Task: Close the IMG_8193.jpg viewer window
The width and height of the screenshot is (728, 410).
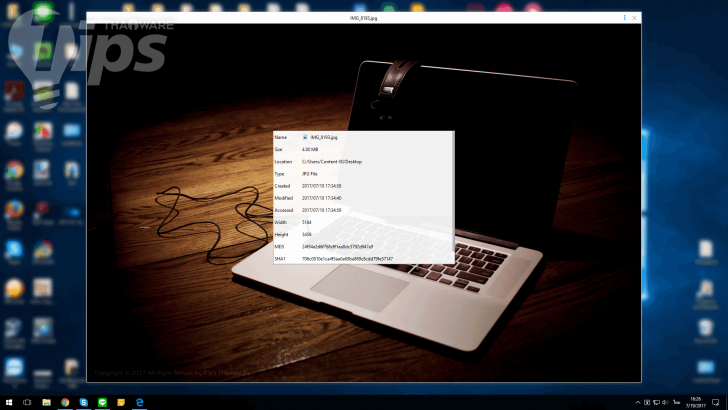Action: point(634,18)
